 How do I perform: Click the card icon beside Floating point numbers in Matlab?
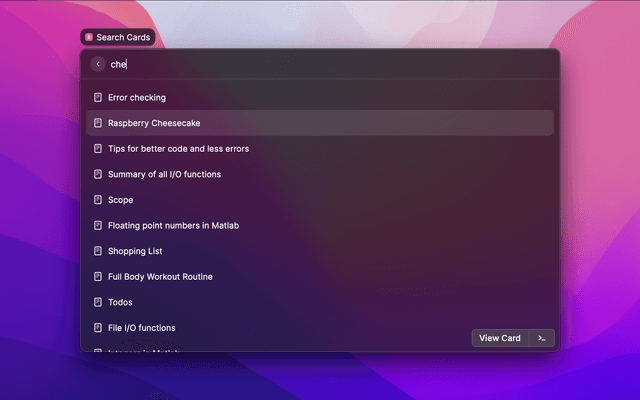coord(98,225)
